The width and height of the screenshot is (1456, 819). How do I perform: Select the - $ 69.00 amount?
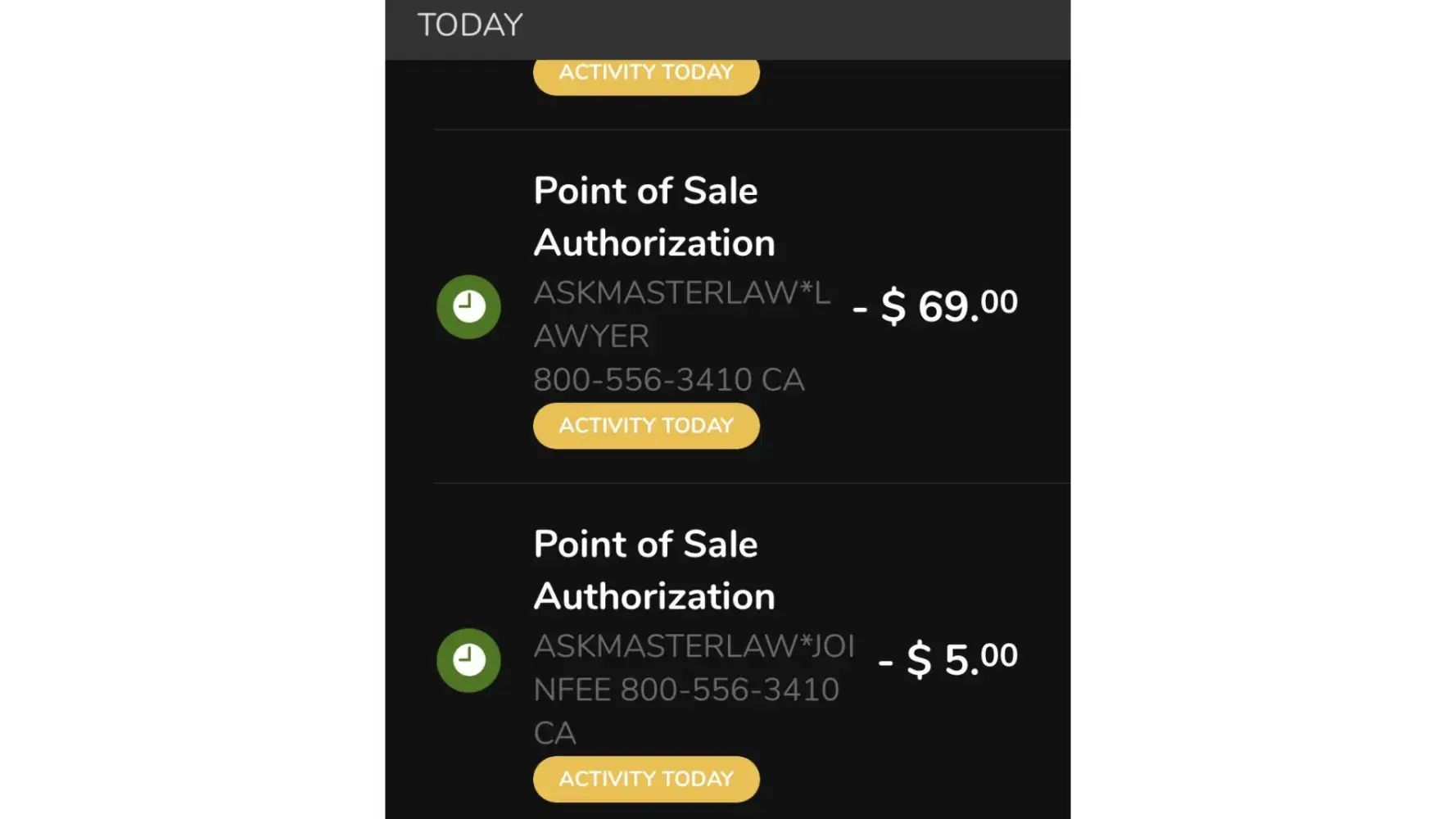point(935,306)
